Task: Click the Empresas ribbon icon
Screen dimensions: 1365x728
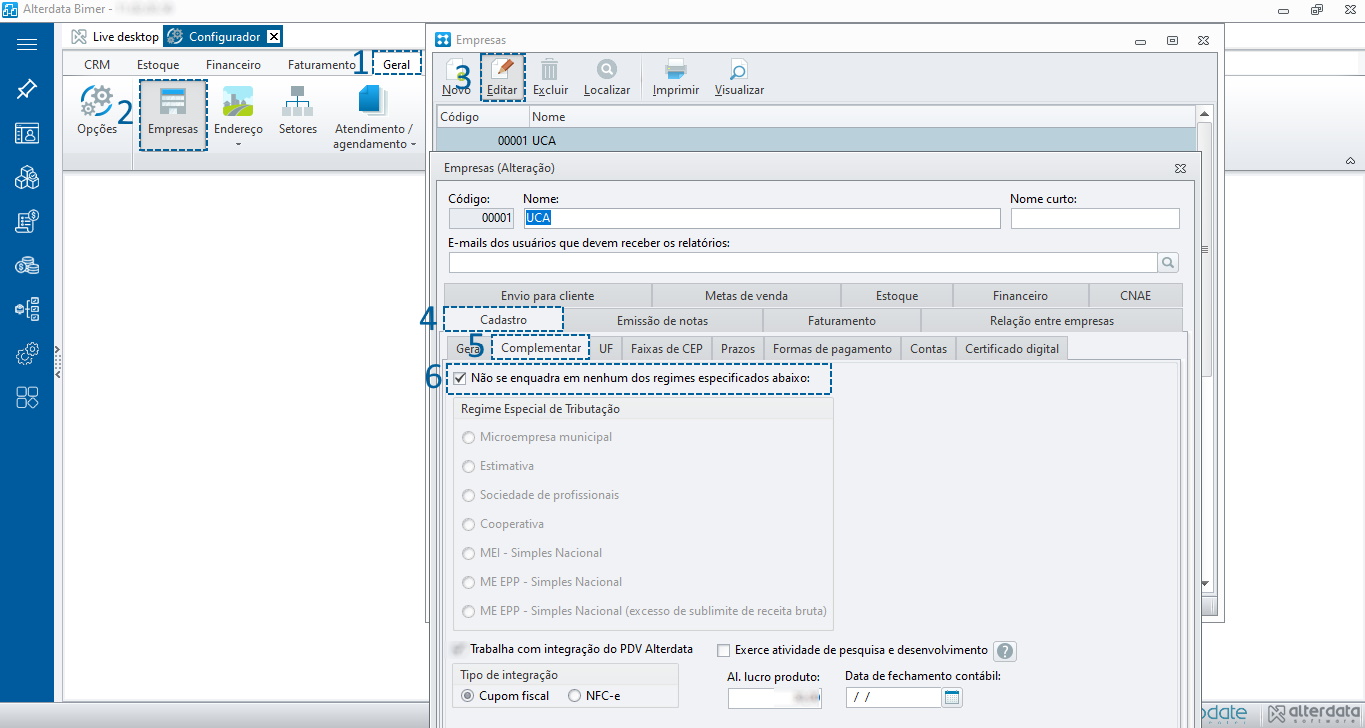Action: (173, 102)
